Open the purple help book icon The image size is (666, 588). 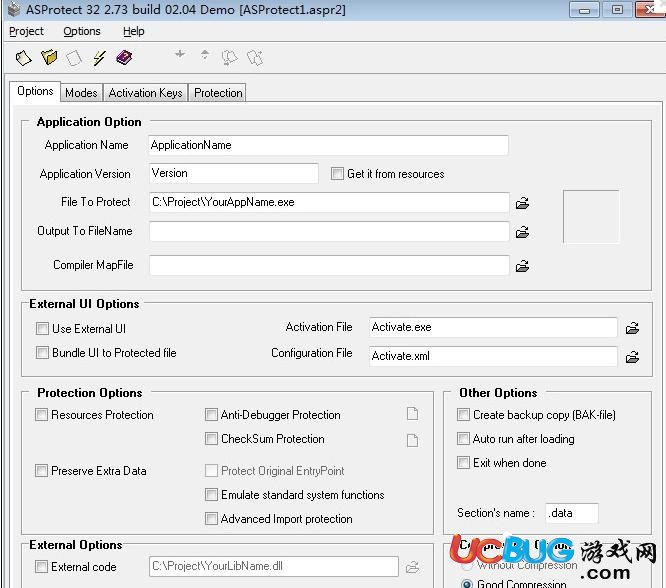coord(124,57)
